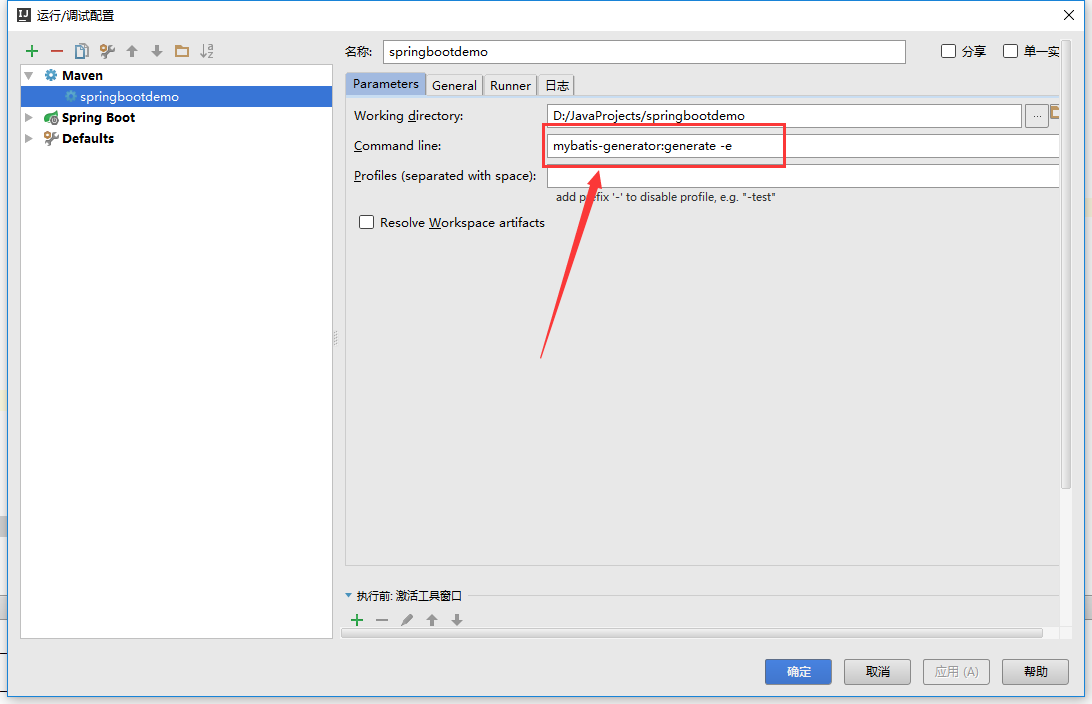
Task: Create a new configuration folder
Action: [x=182, y=51]
